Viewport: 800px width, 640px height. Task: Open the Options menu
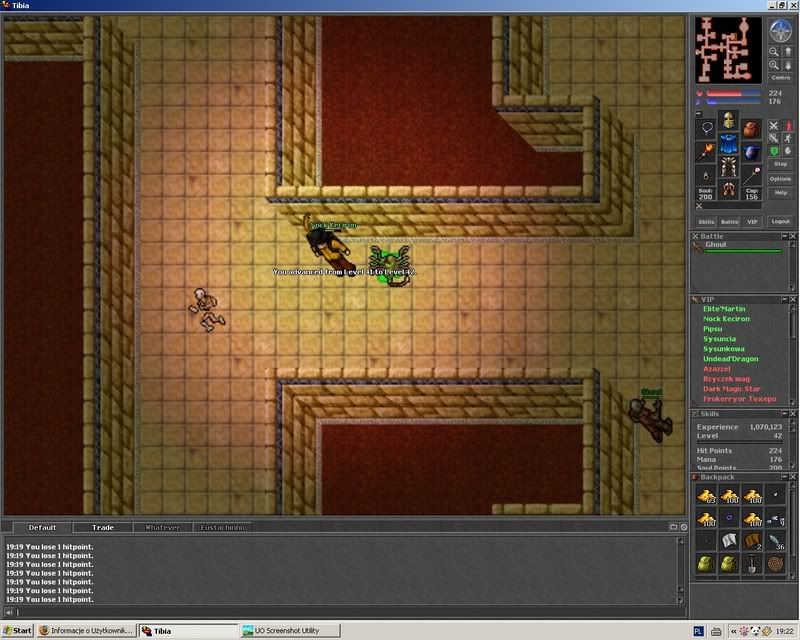tap(781, 179)
